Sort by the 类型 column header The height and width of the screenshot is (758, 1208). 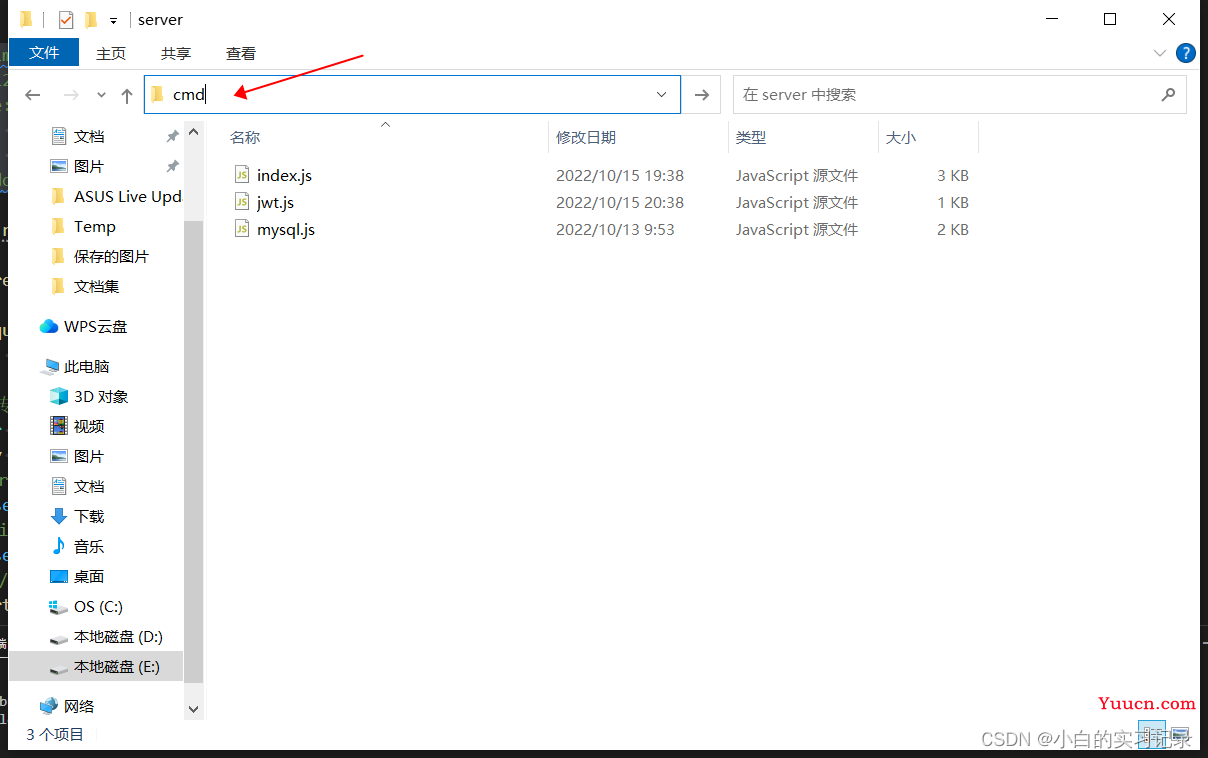(x=751, y=138)
